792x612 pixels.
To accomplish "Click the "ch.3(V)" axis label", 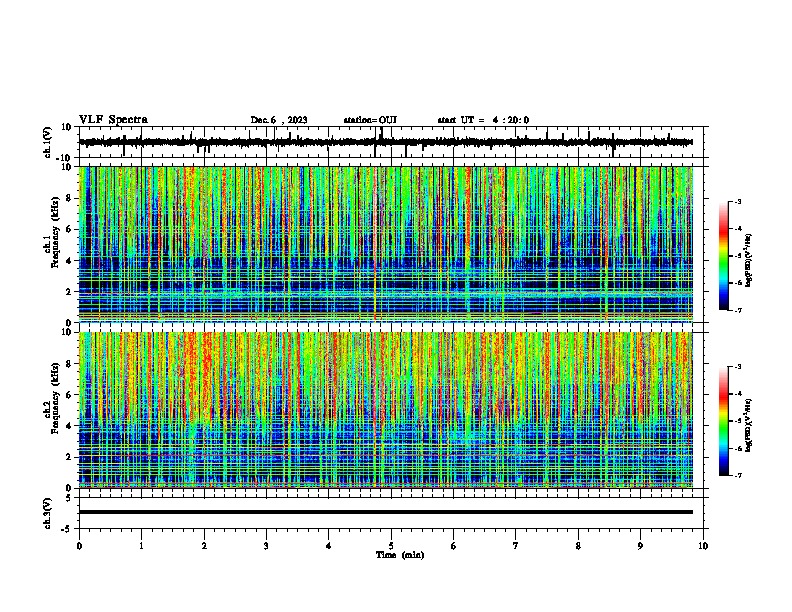I will [x=48, y=513].
